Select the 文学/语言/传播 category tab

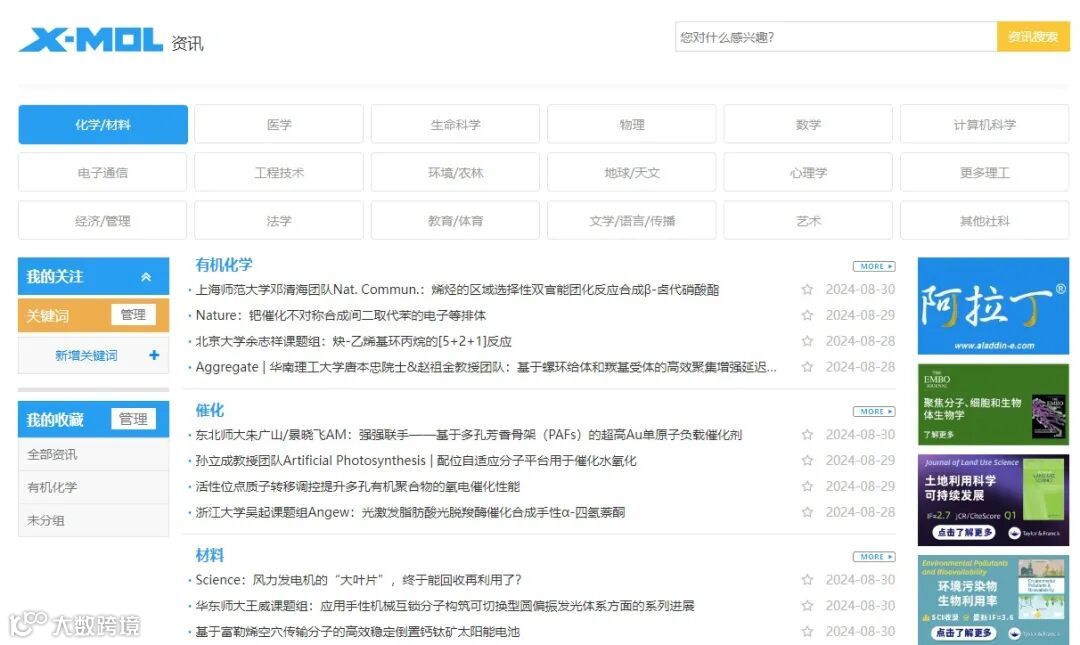[632, 221]
